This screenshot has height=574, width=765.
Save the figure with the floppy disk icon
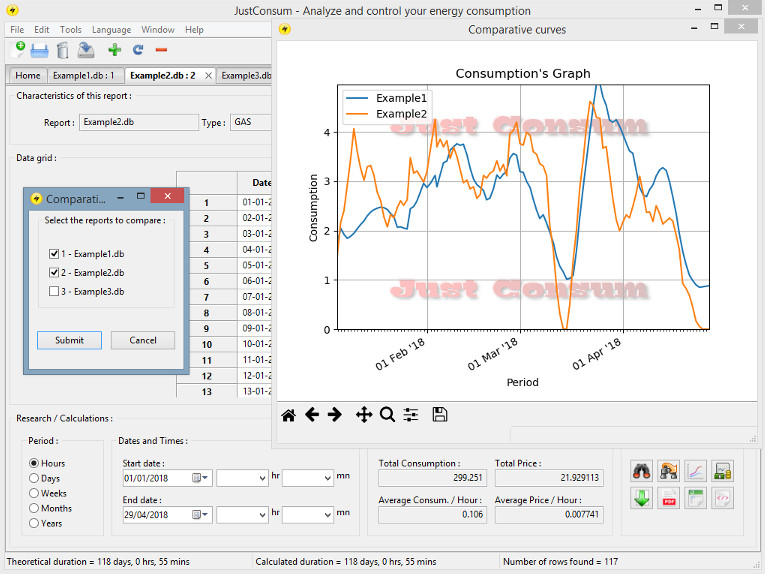(x=440, y=415)
